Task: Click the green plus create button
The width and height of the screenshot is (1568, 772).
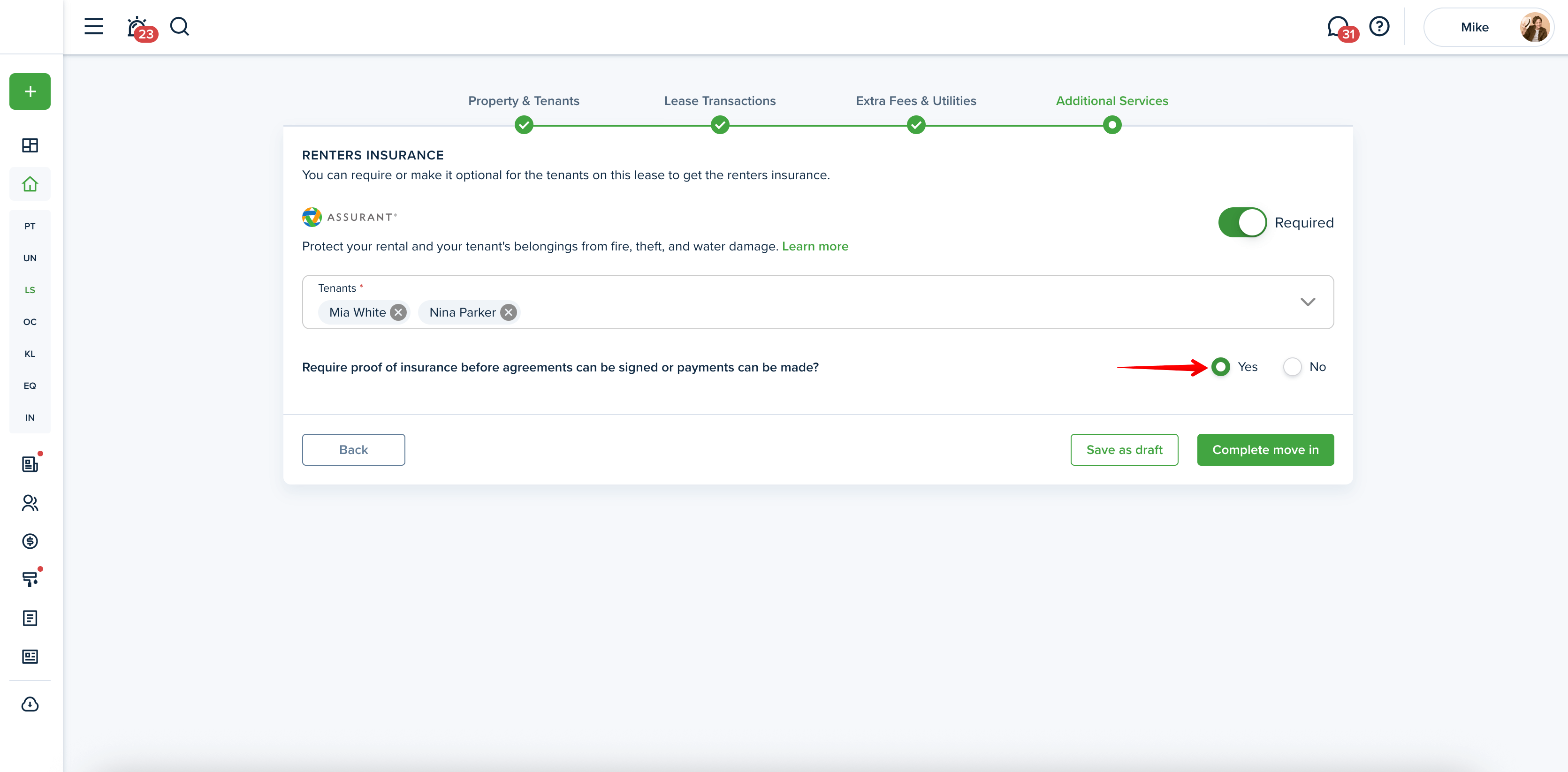Action: [x=30, y=91]
